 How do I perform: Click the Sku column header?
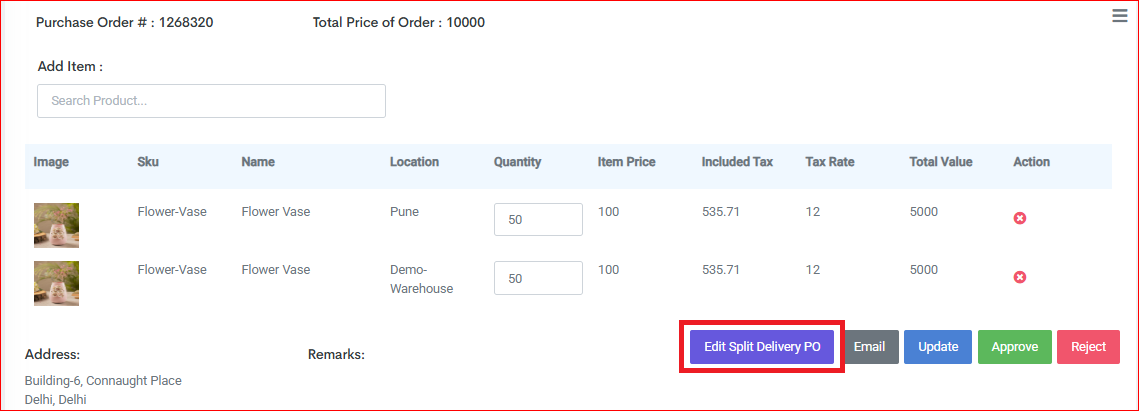[147, 162]
